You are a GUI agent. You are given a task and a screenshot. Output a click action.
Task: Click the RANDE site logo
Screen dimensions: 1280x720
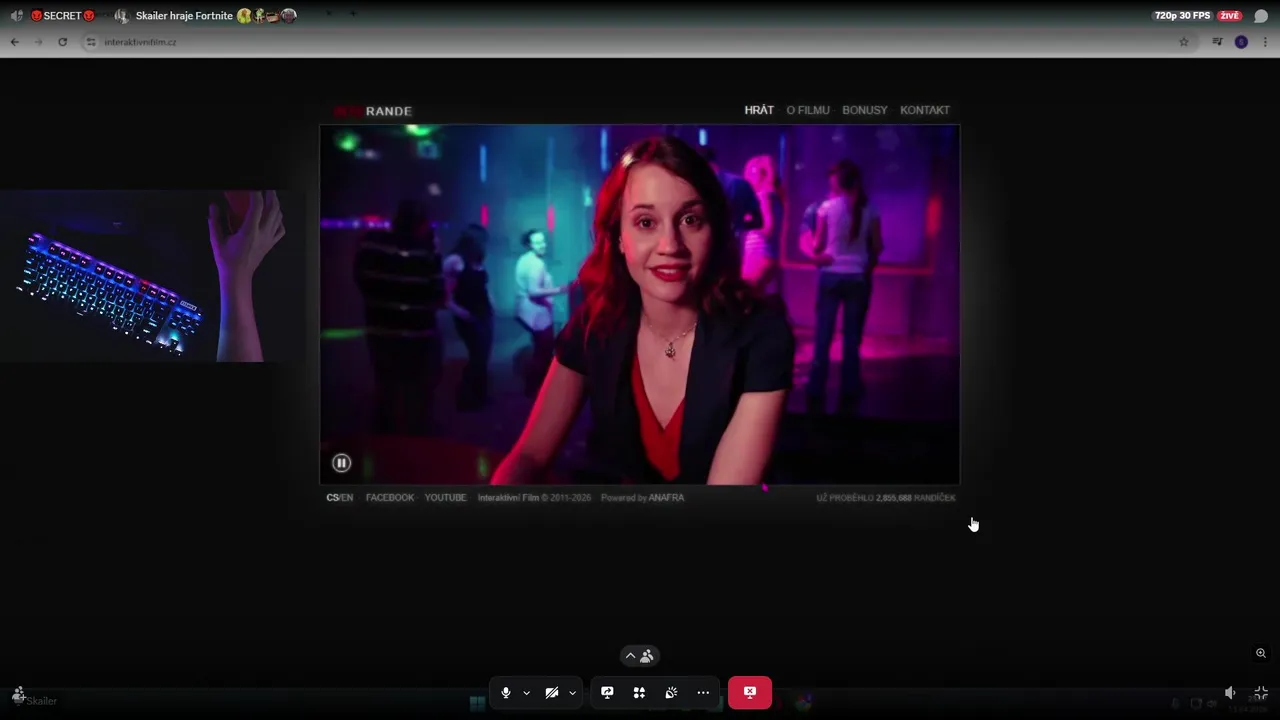tap(373, 111)
